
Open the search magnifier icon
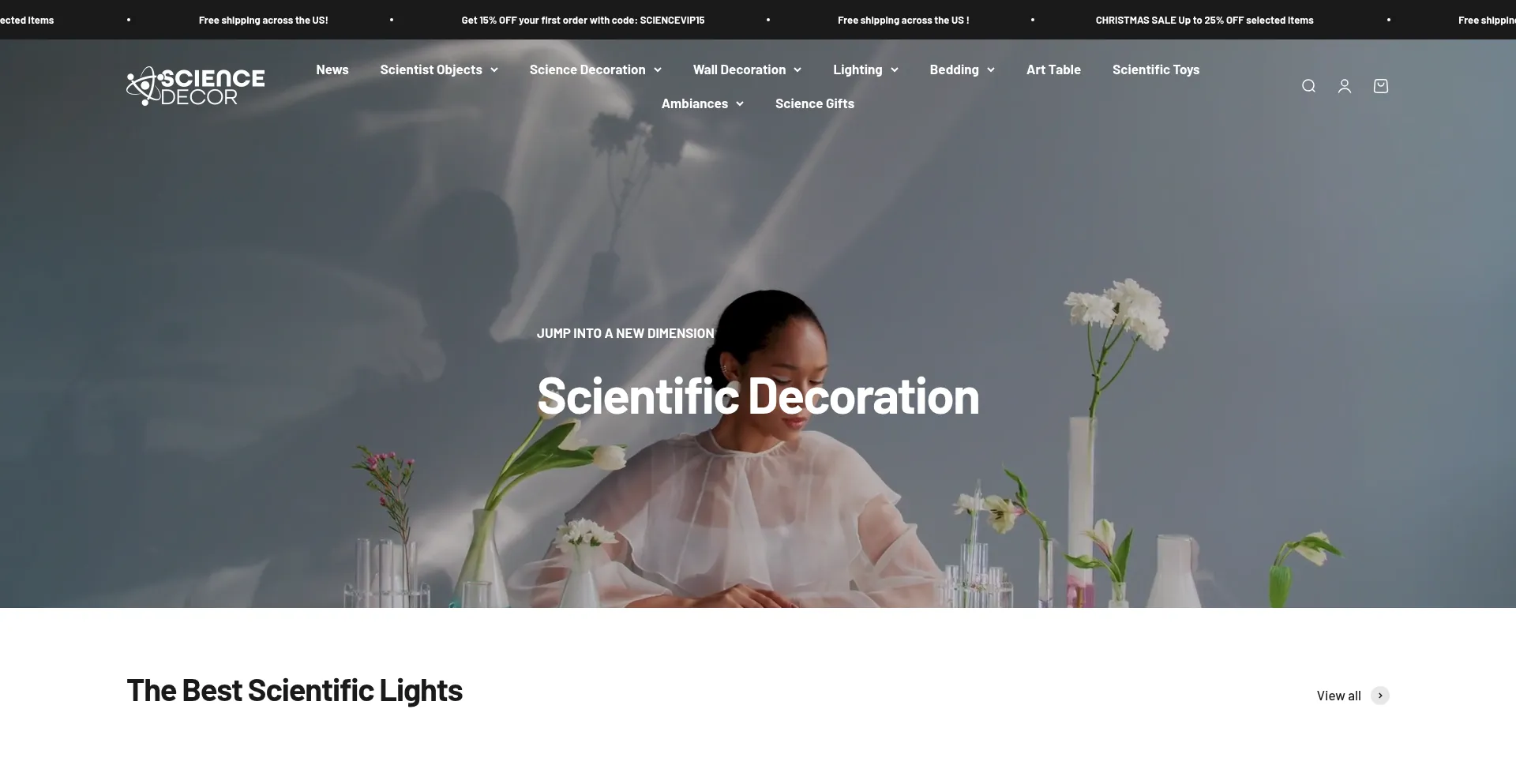pos(1308,86)
